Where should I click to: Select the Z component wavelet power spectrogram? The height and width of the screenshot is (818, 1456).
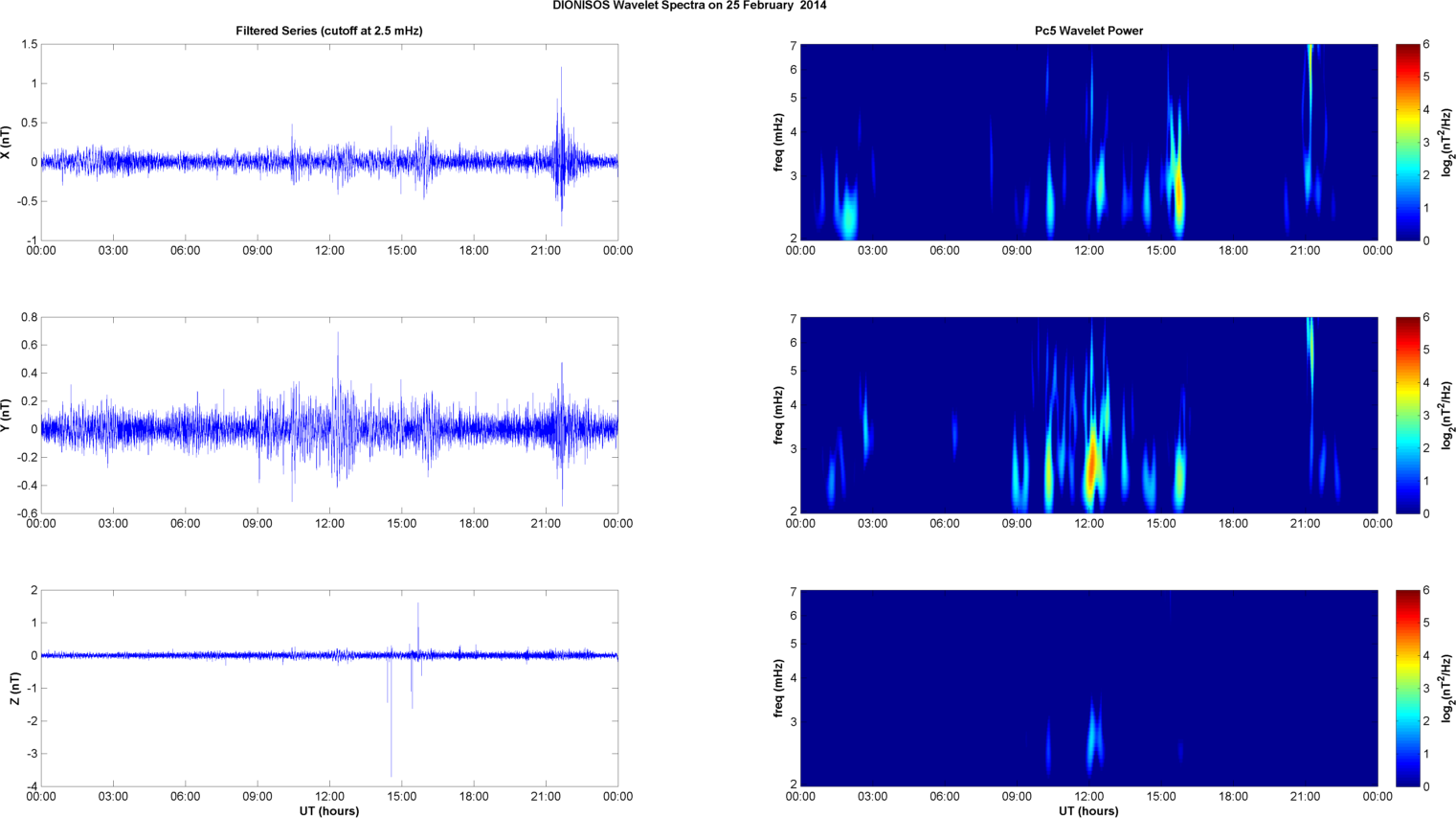click(x=1088, y=689)
